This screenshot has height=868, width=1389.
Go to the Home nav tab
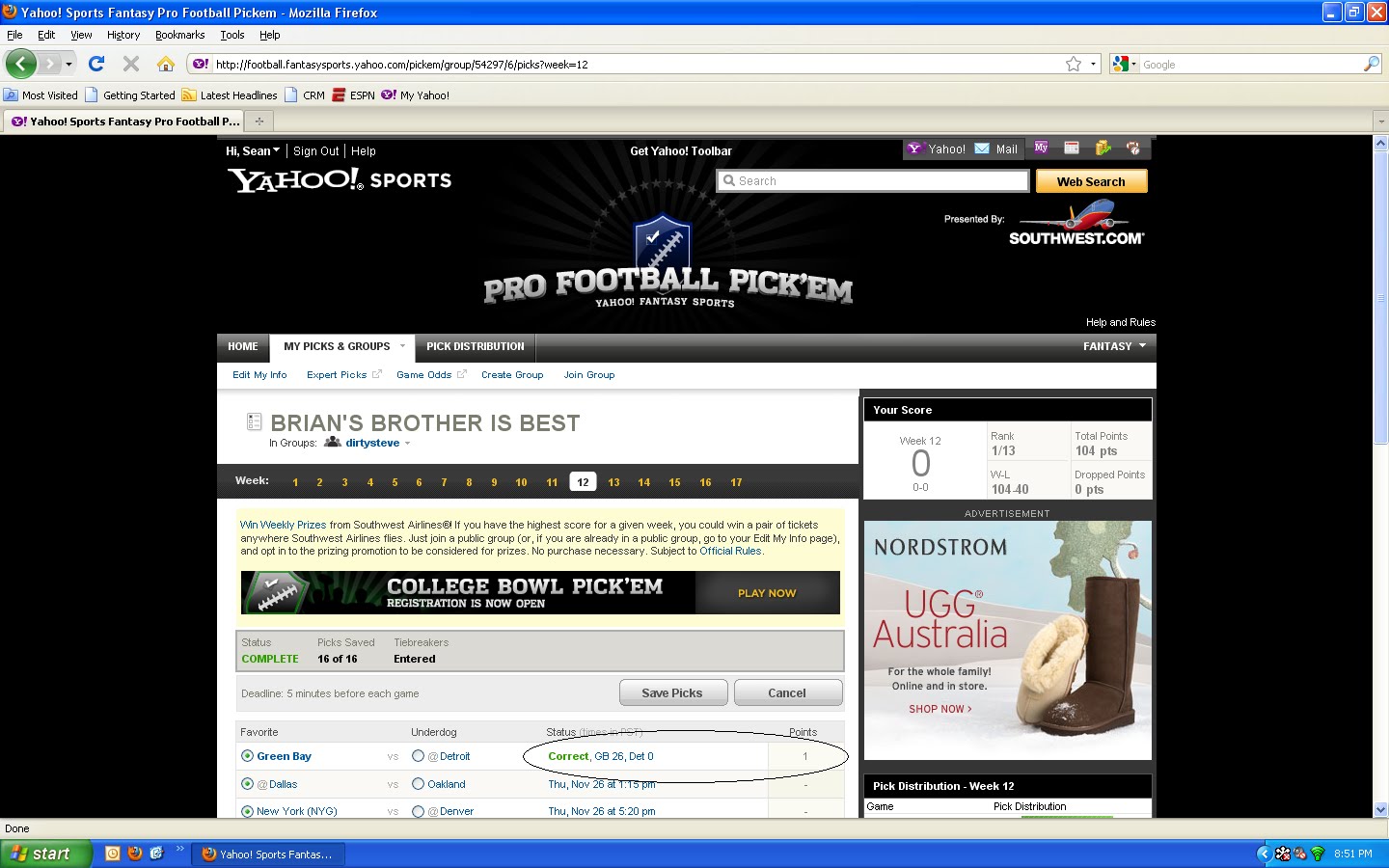coord(243,346)
